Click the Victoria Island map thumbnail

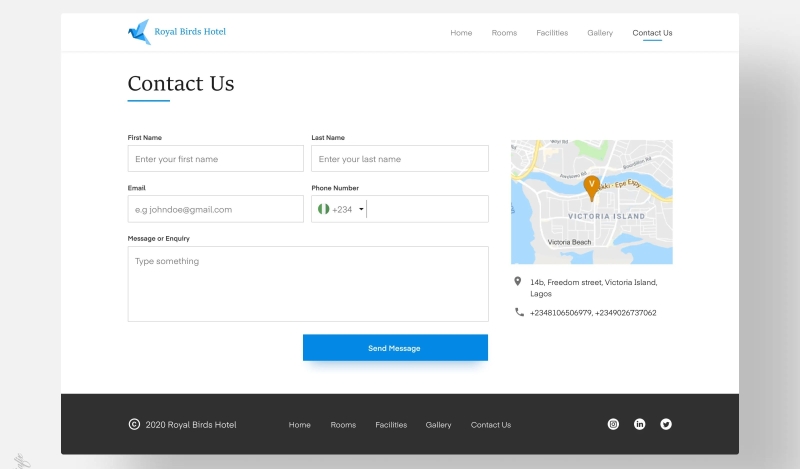click(592, 202)
